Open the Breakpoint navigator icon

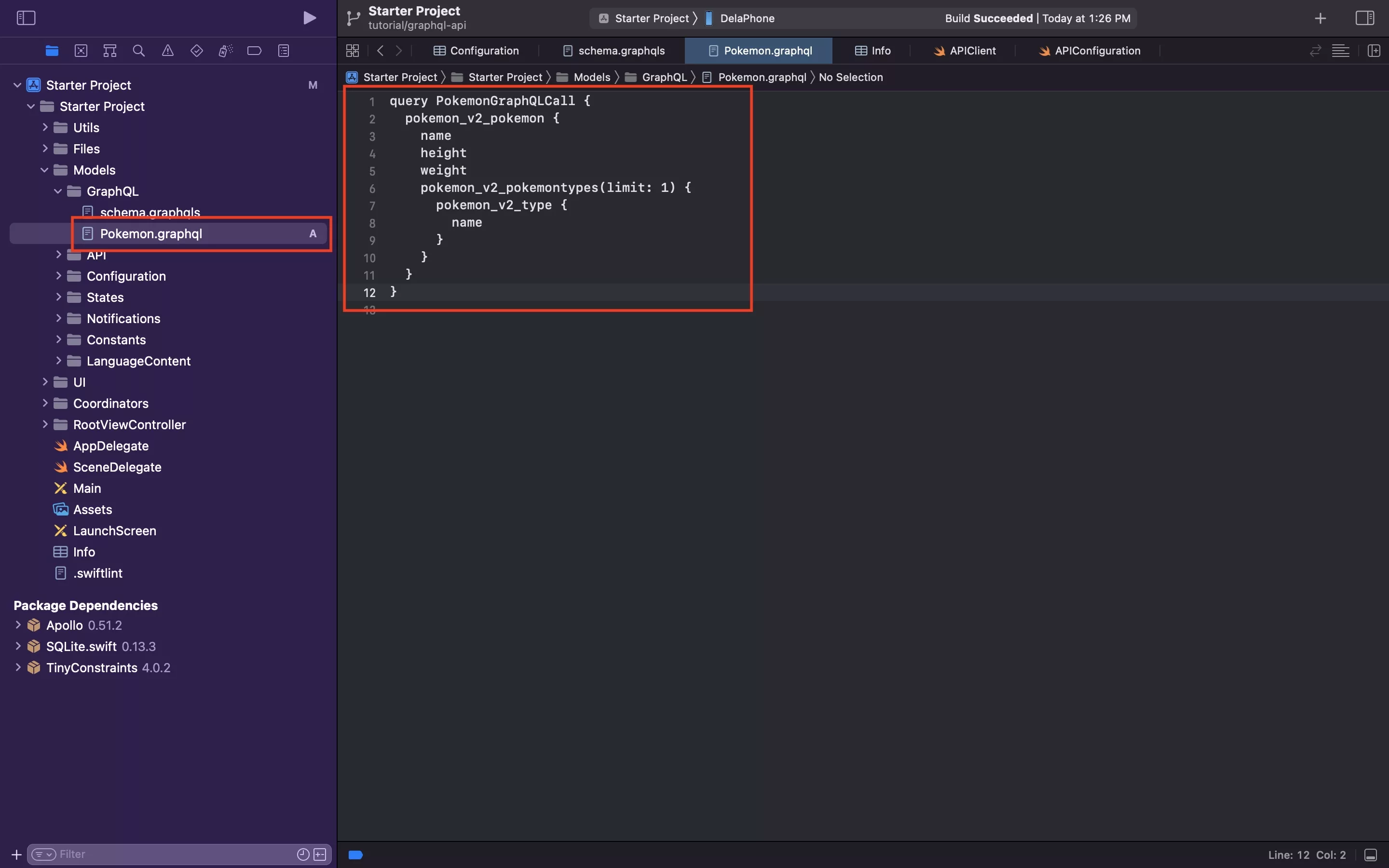(254, 51)
